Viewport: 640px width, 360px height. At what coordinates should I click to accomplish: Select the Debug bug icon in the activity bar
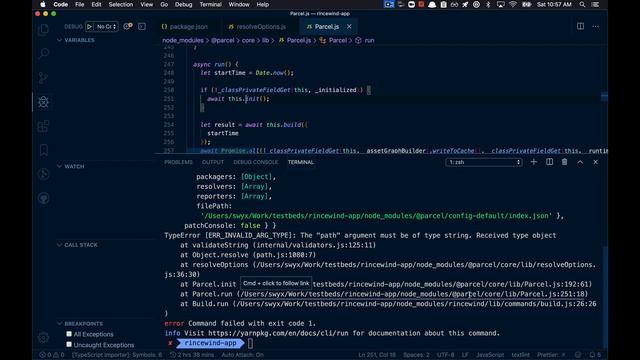[x=43, y=102]
